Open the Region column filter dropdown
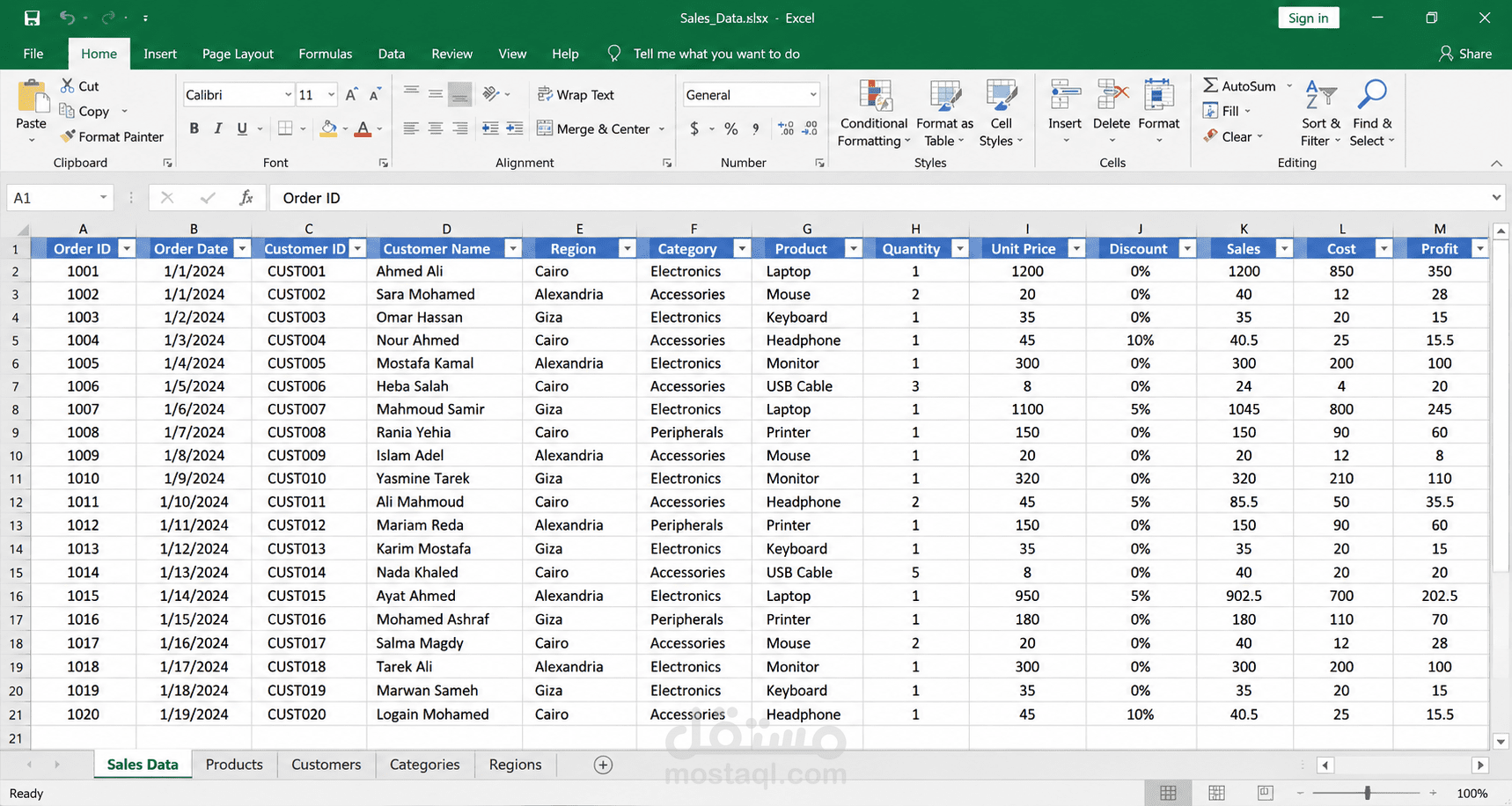This screenshot has width=1512, height=806. click(627, 249)
